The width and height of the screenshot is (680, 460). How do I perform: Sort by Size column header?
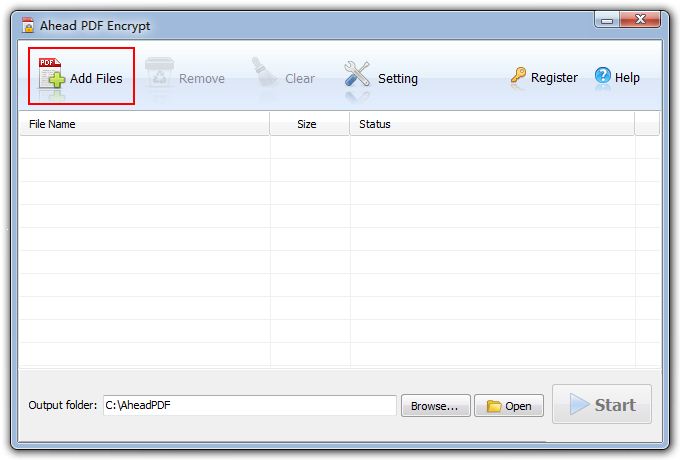pyautogui.click(x=310, y=124)
